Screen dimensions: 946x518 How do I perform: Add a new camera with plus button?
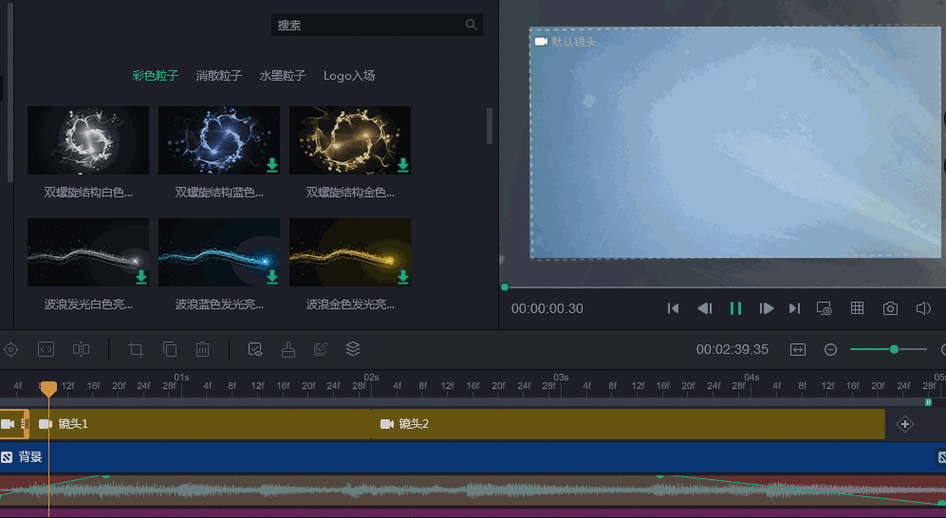905,424
